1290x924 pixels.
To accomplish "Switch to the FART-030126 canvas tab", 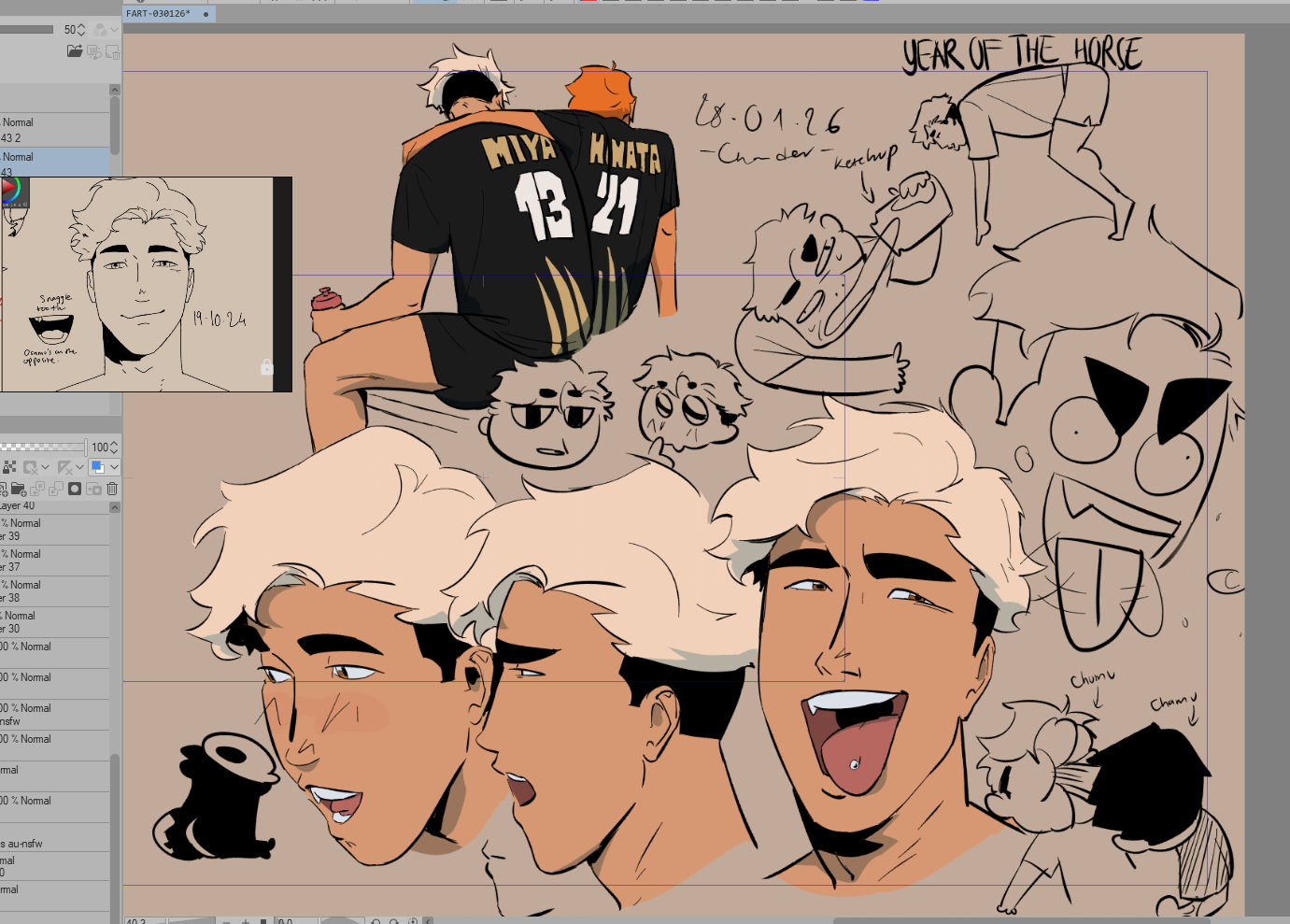I will click(159, 14).
